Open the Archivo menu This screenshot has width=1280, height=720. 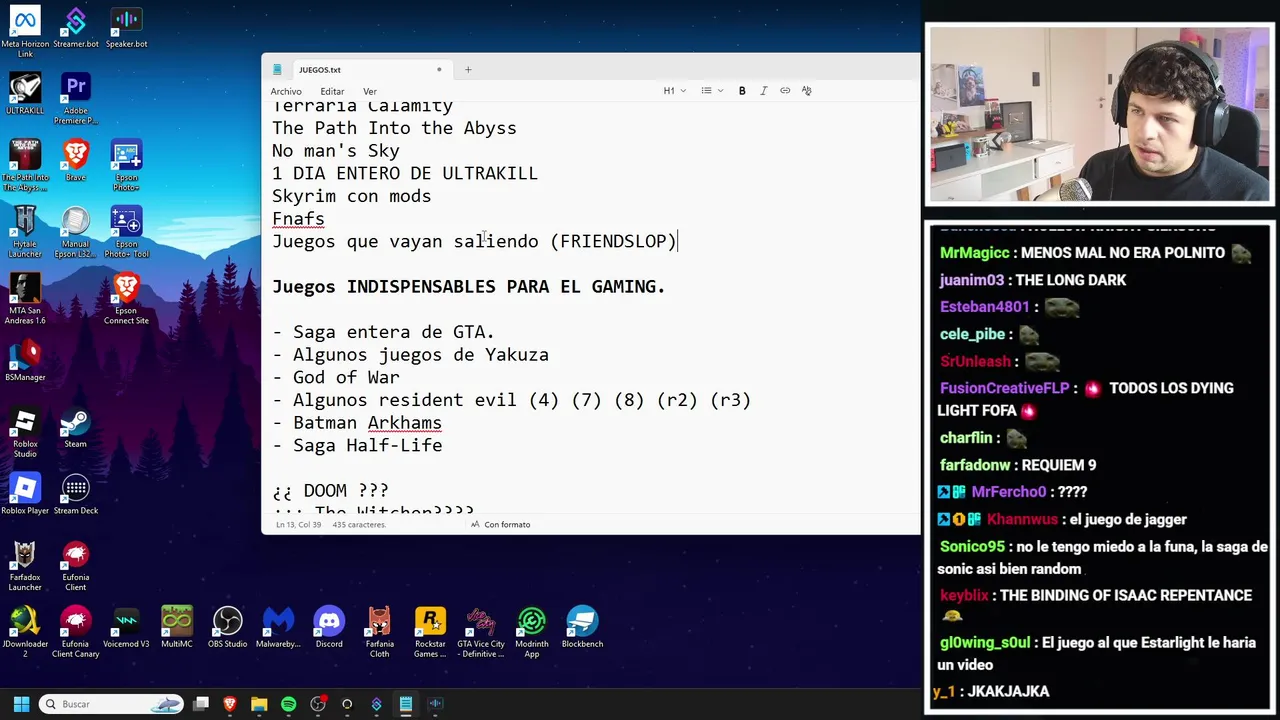pos(286,91)
